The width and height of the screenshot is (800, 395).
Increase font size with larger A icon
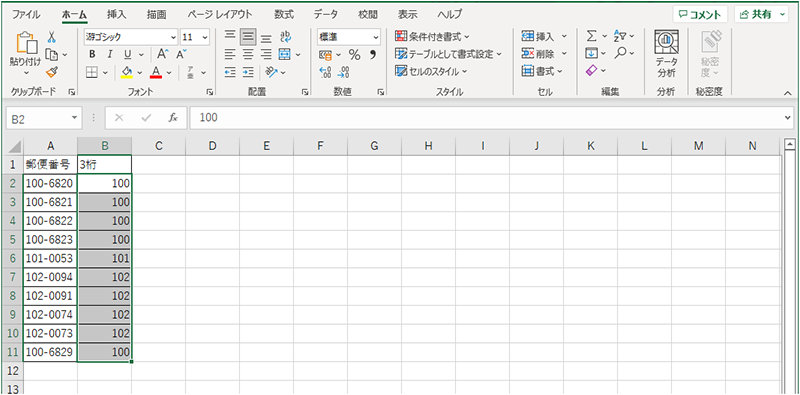(x=162, y=54)
